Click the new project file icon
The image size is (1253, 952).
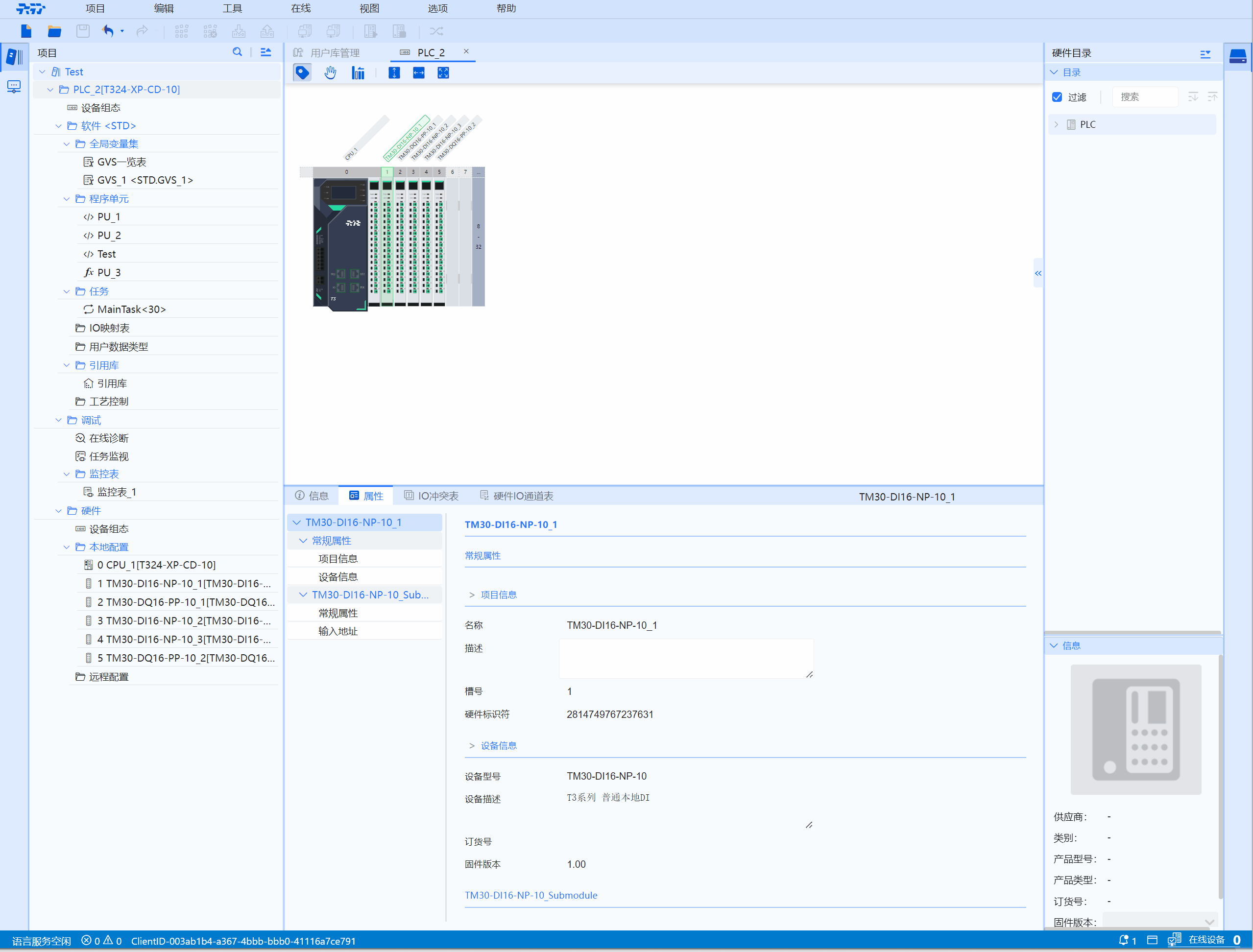[26, 31]
